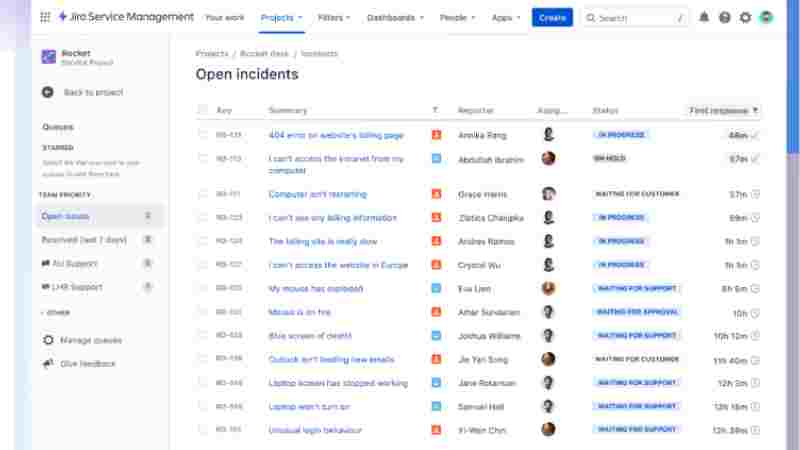This screenshot has height=450, width=800.
Task: Click the Create button
Action: pyautogui.click(x=552, y=17)
